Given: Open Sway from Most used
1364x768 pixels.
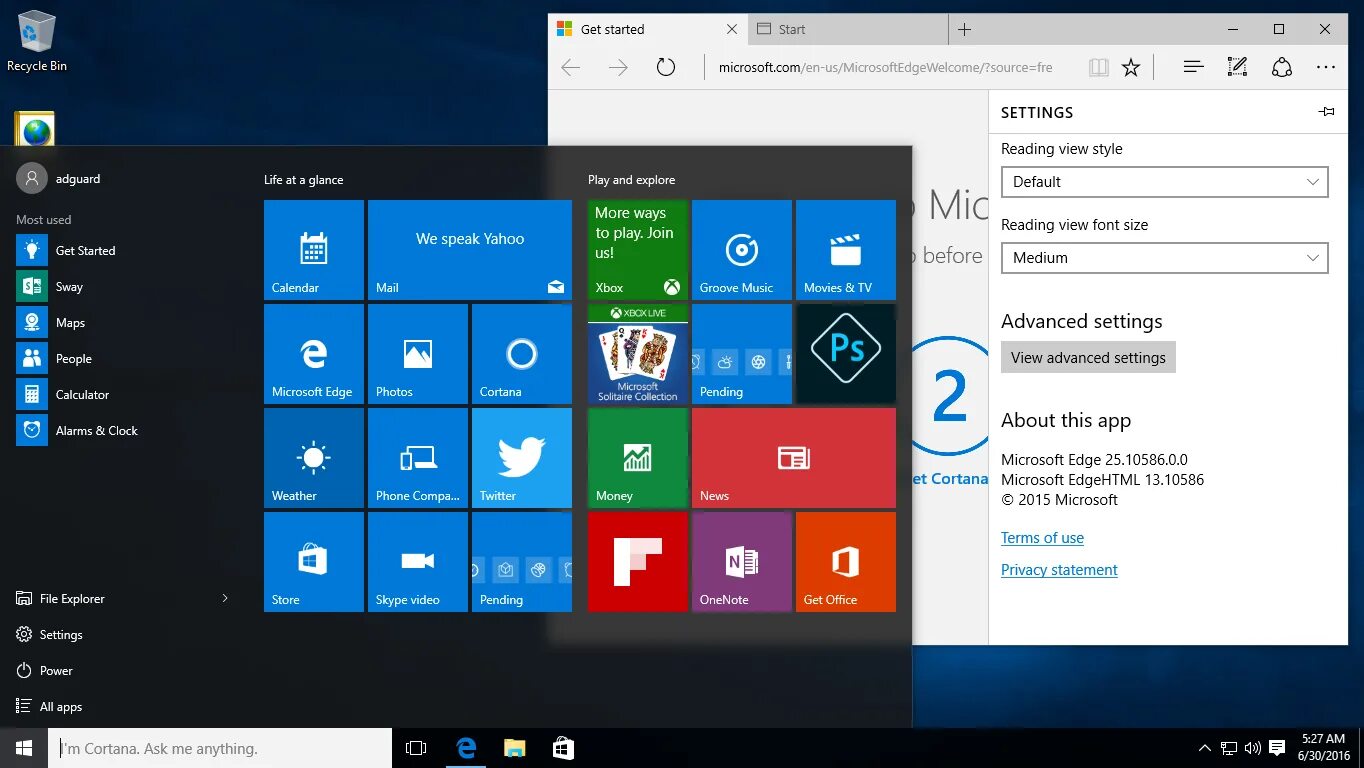Looking at the screenshot, I should point(126,286).
